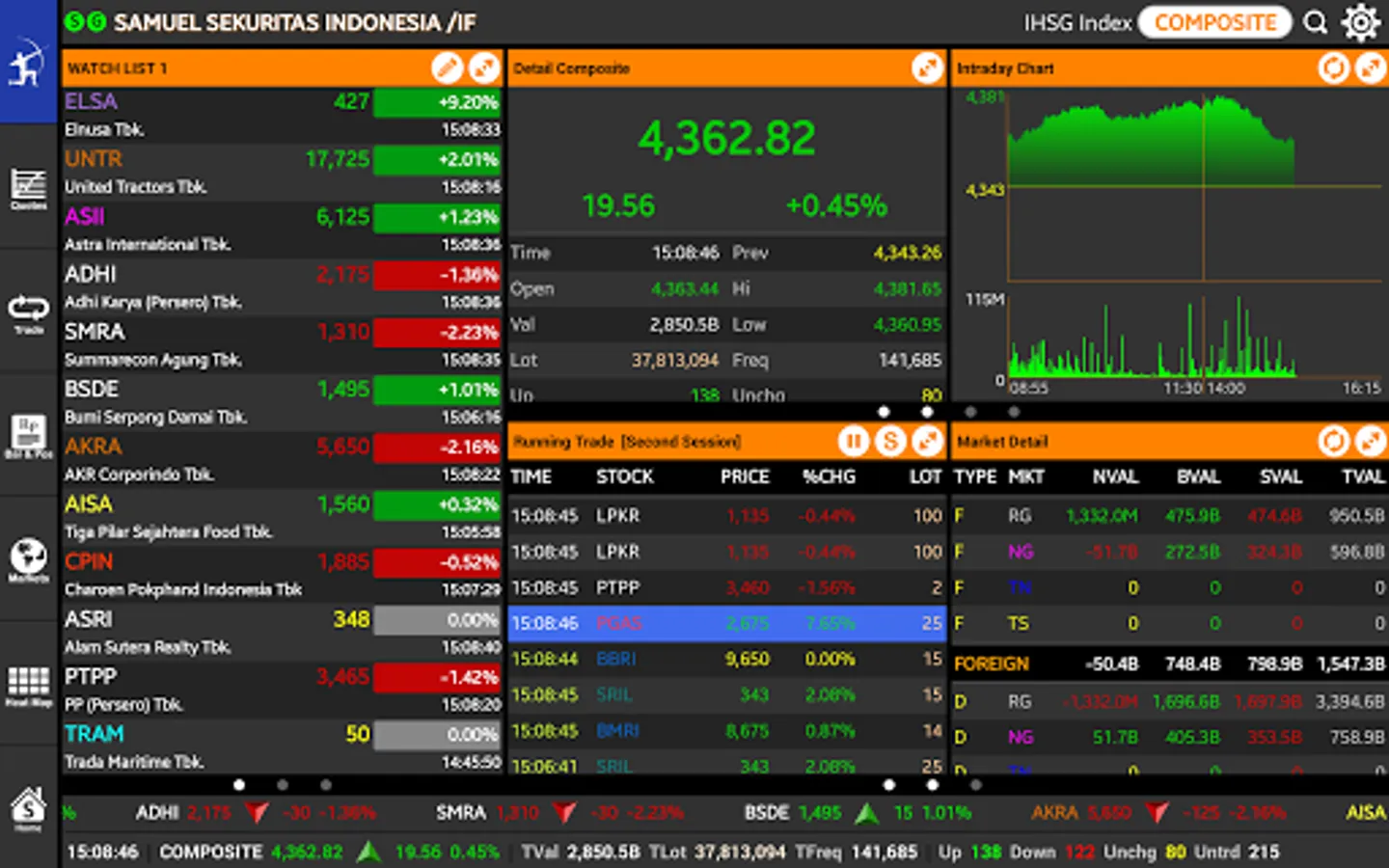Screen dimensions: 1389x868
Task: Click the NVAL column header in Market Detail
Action: pyautogui.click(x=1115, y=476)
